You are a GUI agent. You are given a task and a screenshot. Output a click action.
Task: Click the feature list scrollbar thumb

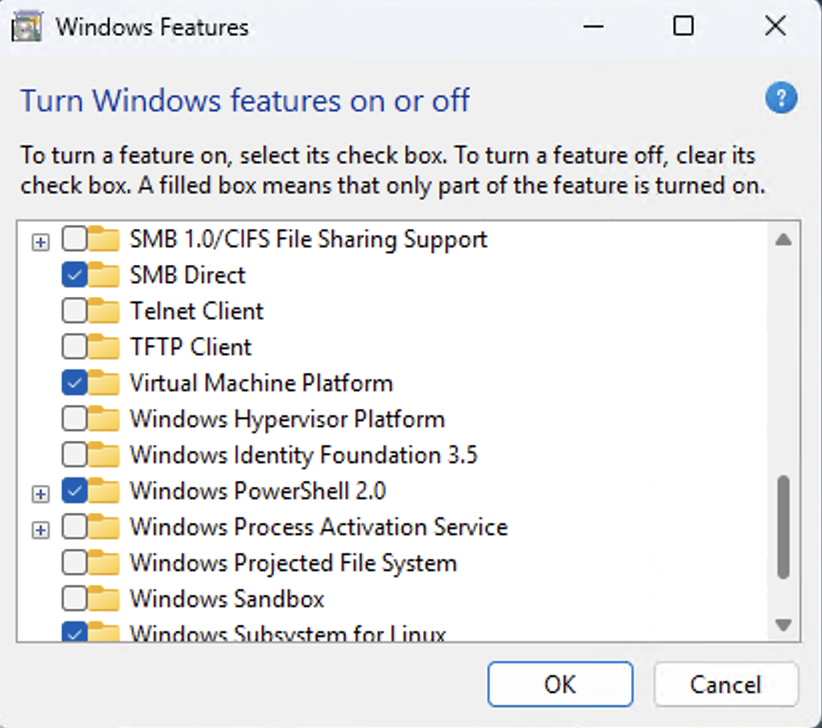tap(783, 526)
